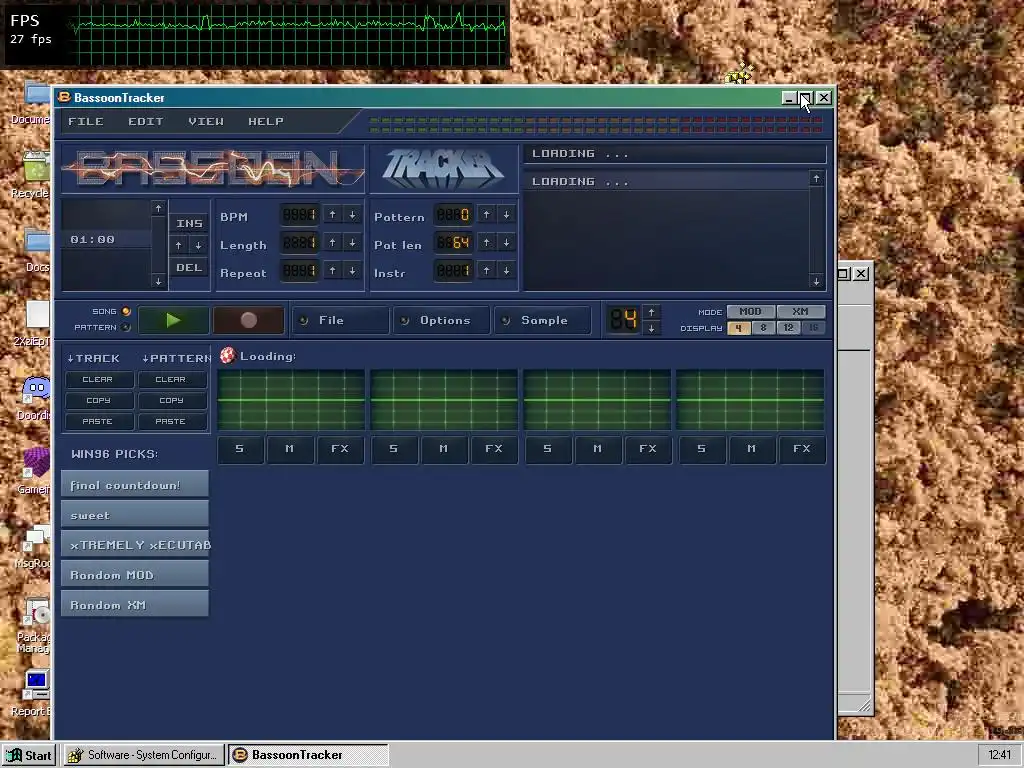Switch to Software - System Configuration taskbar item

[144, 755]
